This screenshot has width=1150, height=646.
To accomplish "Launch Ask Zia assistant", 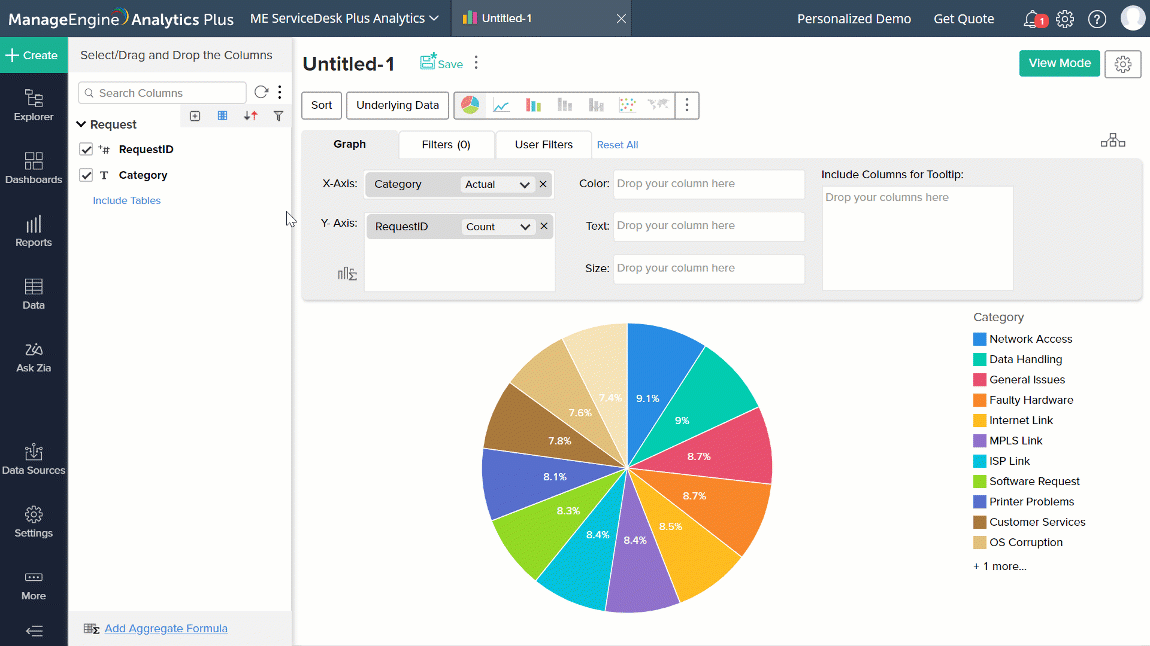I will point(34,357).
